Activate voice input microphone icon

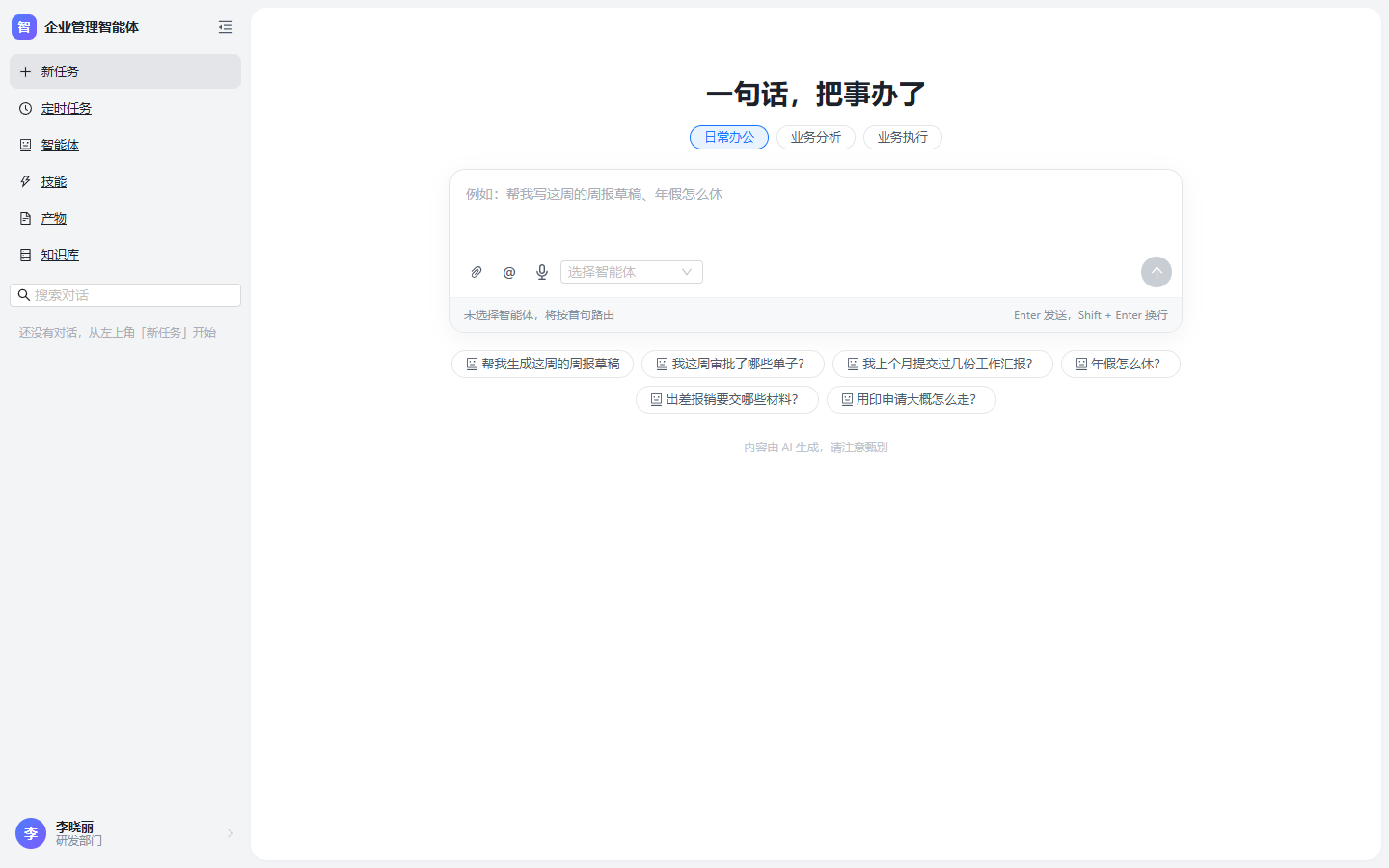[x=542, y=272]
